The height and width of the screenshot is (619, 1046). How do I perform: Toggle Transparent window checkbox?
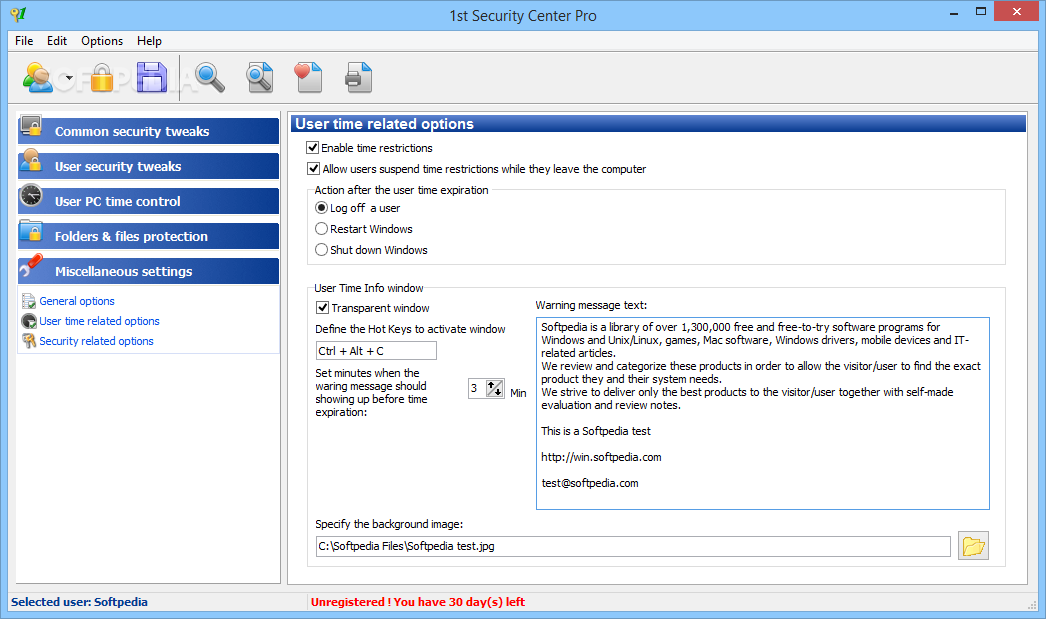tap(322, 307)
